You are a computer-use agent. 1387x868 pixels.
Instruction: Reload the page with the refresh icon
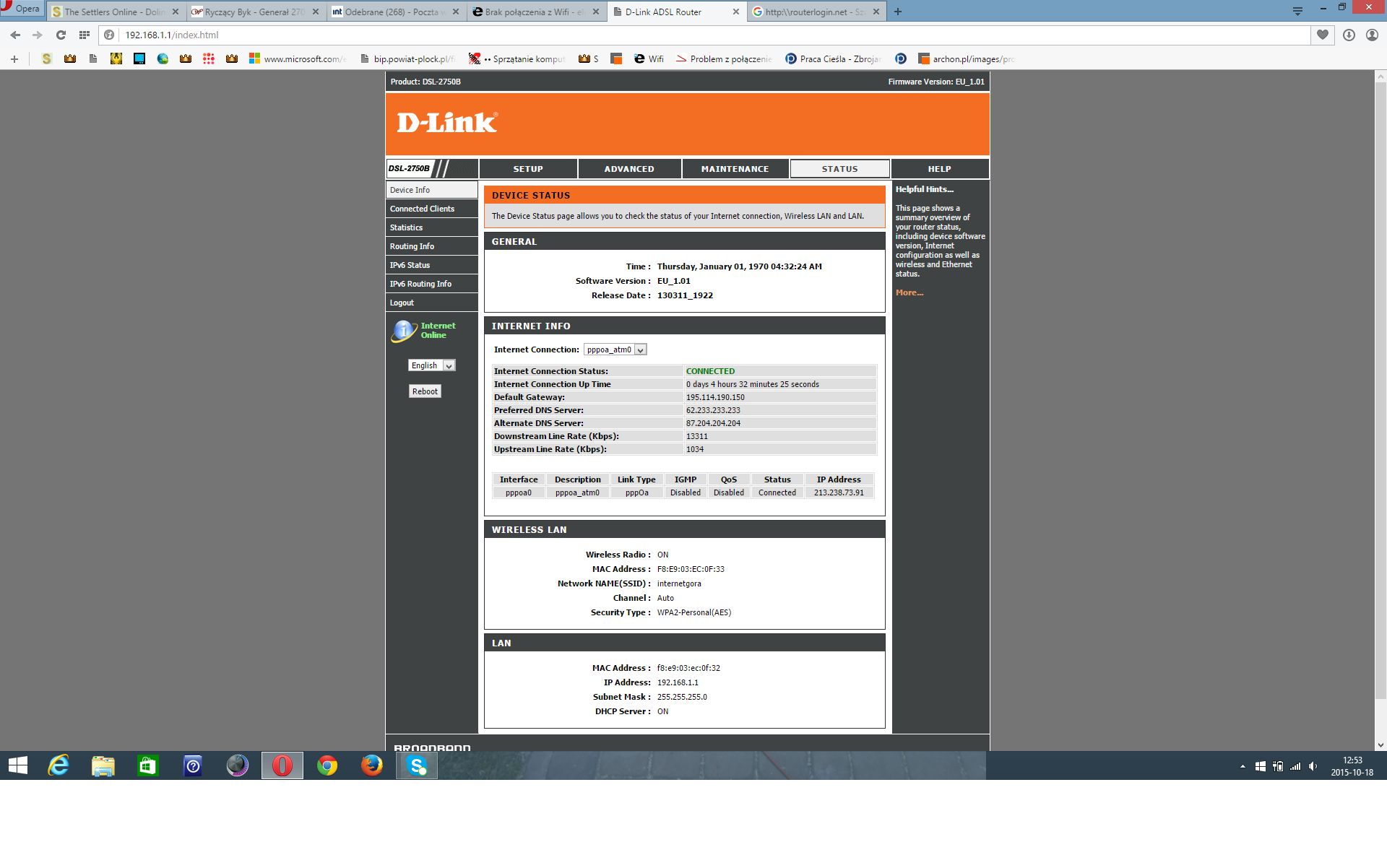click(x=61, y=35)
